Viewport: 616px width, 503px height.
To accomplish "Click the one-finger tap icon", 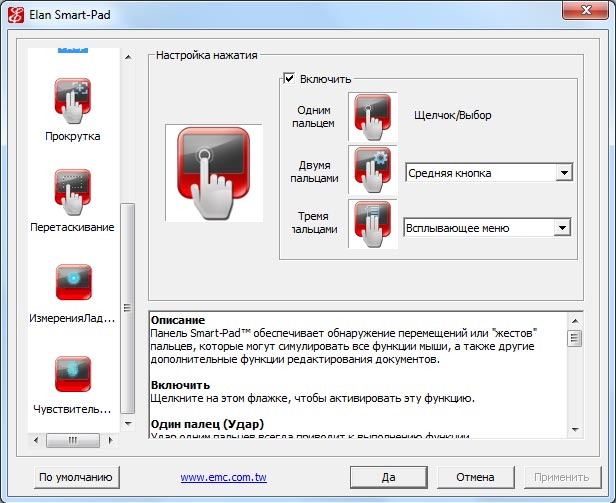I will [x=372, y=117].
